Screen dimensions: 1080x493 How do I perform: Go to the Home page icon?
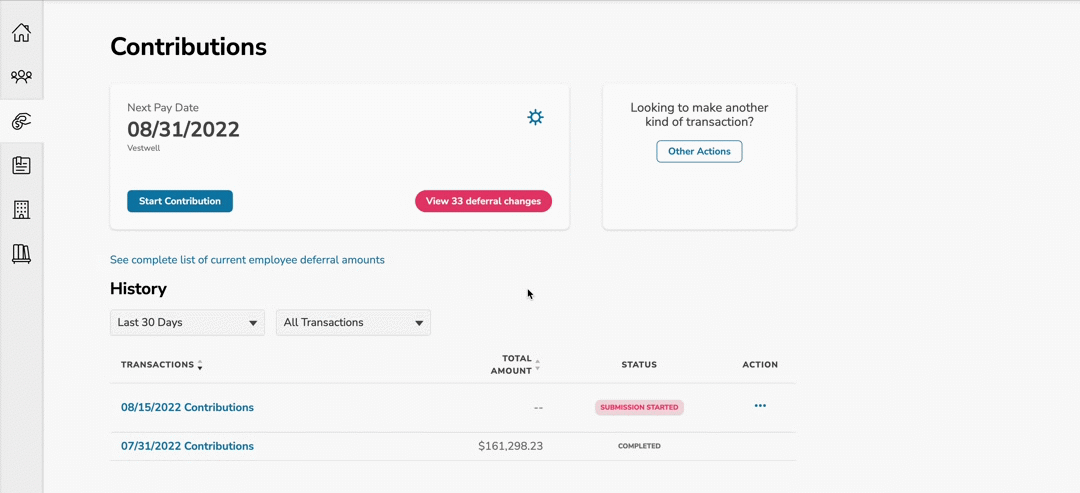coord(21,33)
